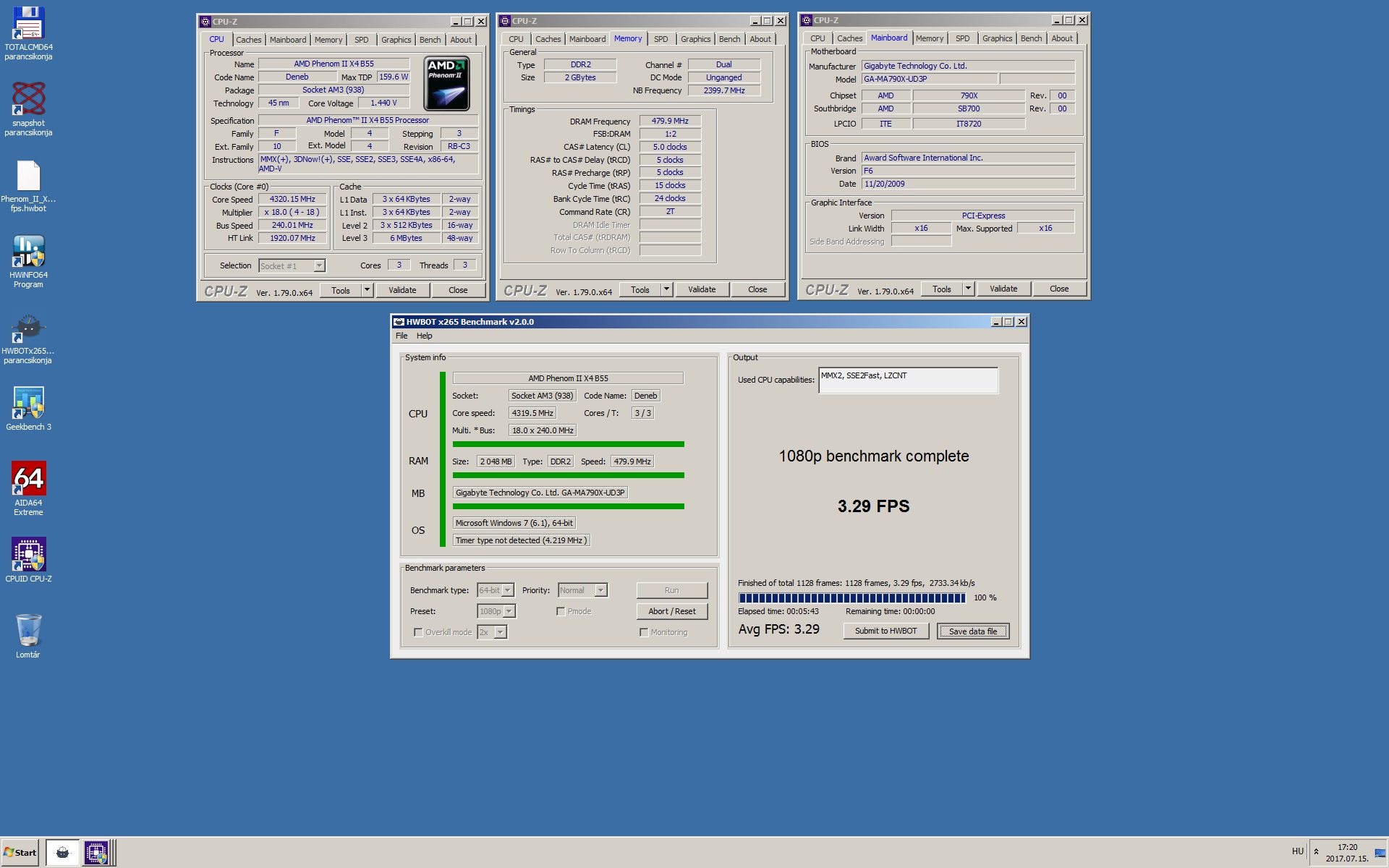This screenshot has width=1389, height=868.
Task: Open Overkill 2x multiplier dropdown
Action: [500, 632]
